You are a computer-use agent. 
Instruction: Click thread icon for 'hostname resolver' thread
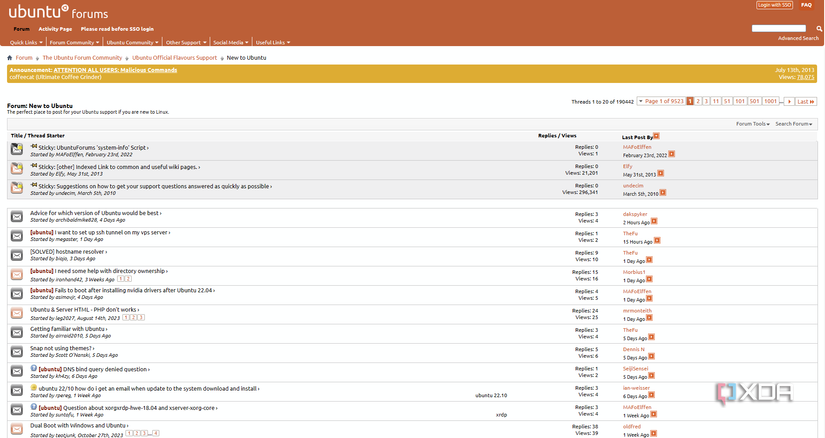pyautogui.click(x=17, y=255)
